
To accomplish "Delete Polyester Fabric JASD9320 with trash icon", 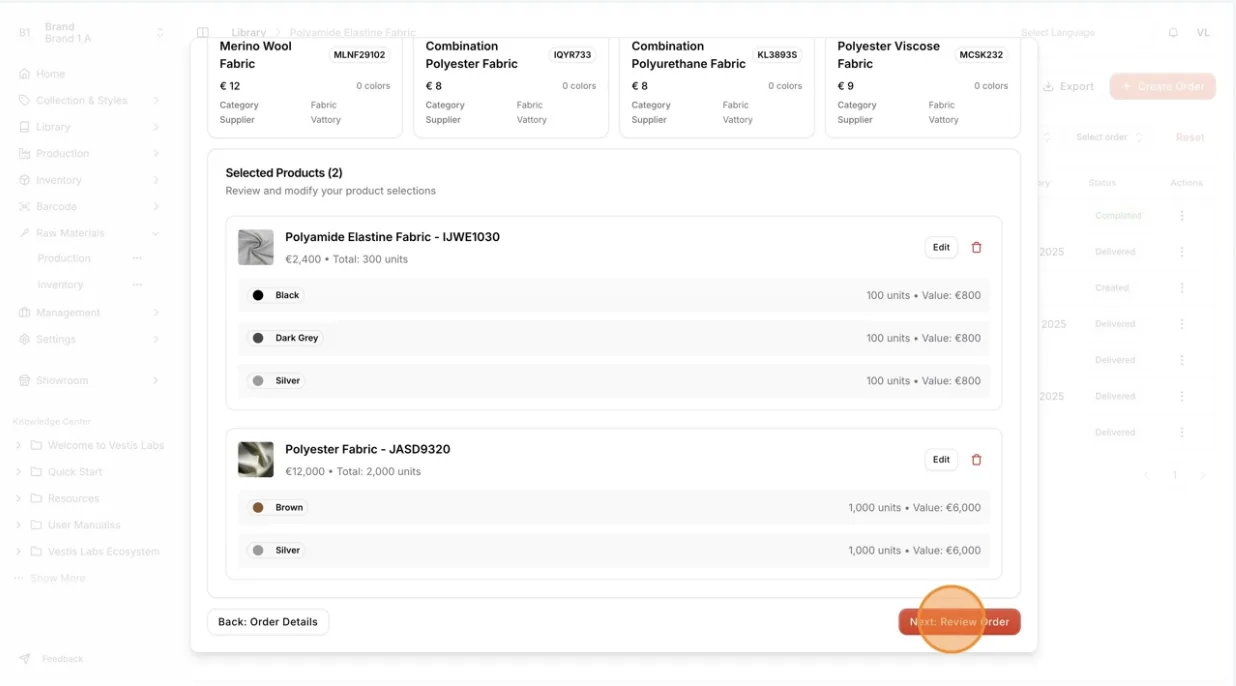I will 977,460.
